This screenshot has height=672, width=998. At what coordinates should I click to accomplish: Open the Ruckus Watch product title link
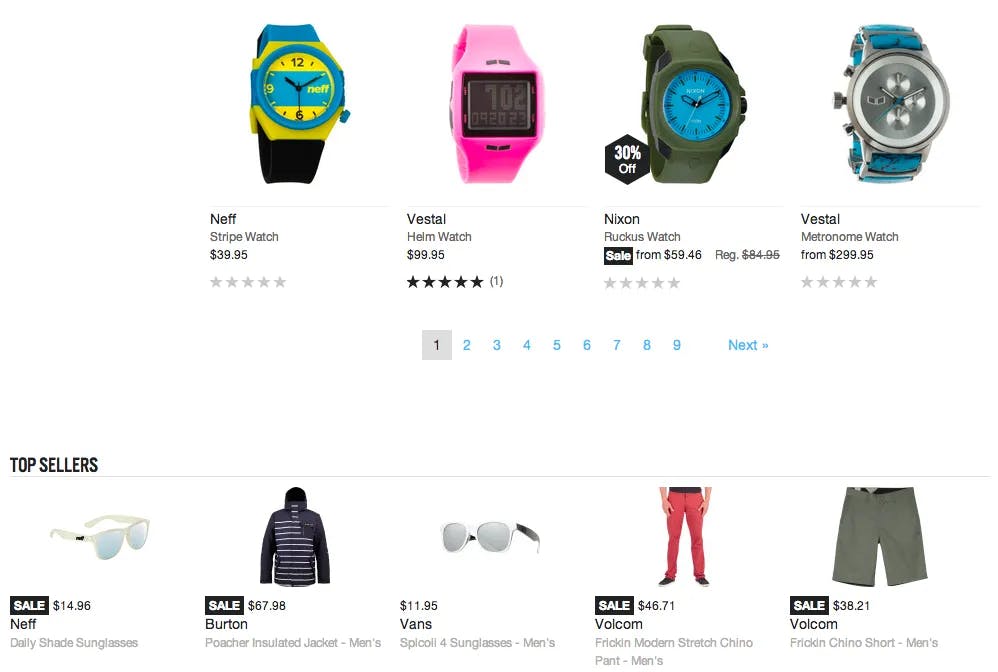pos(642,237)
